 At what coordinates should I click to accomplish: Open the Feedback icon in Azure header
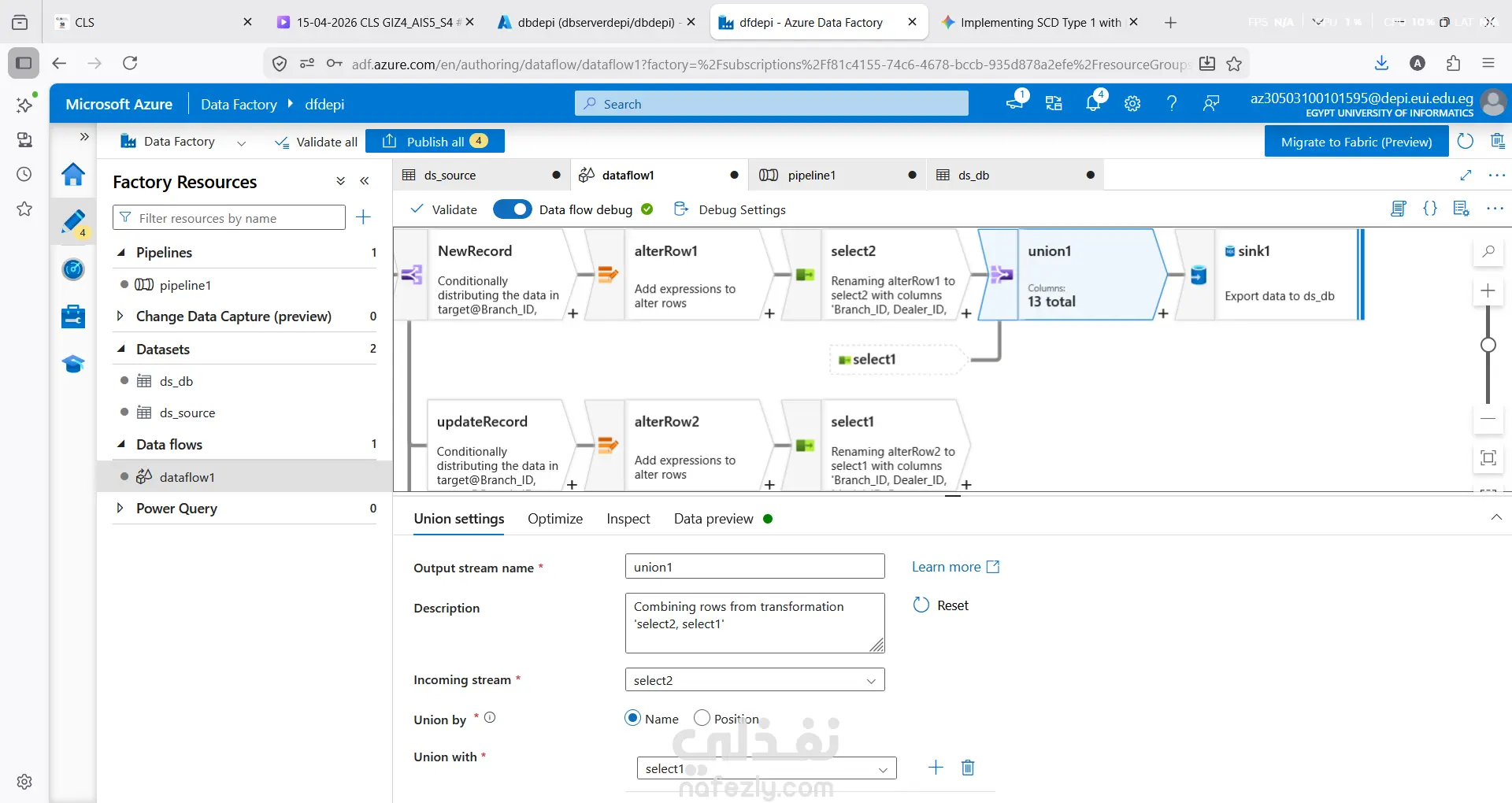tap(1211, 103)
